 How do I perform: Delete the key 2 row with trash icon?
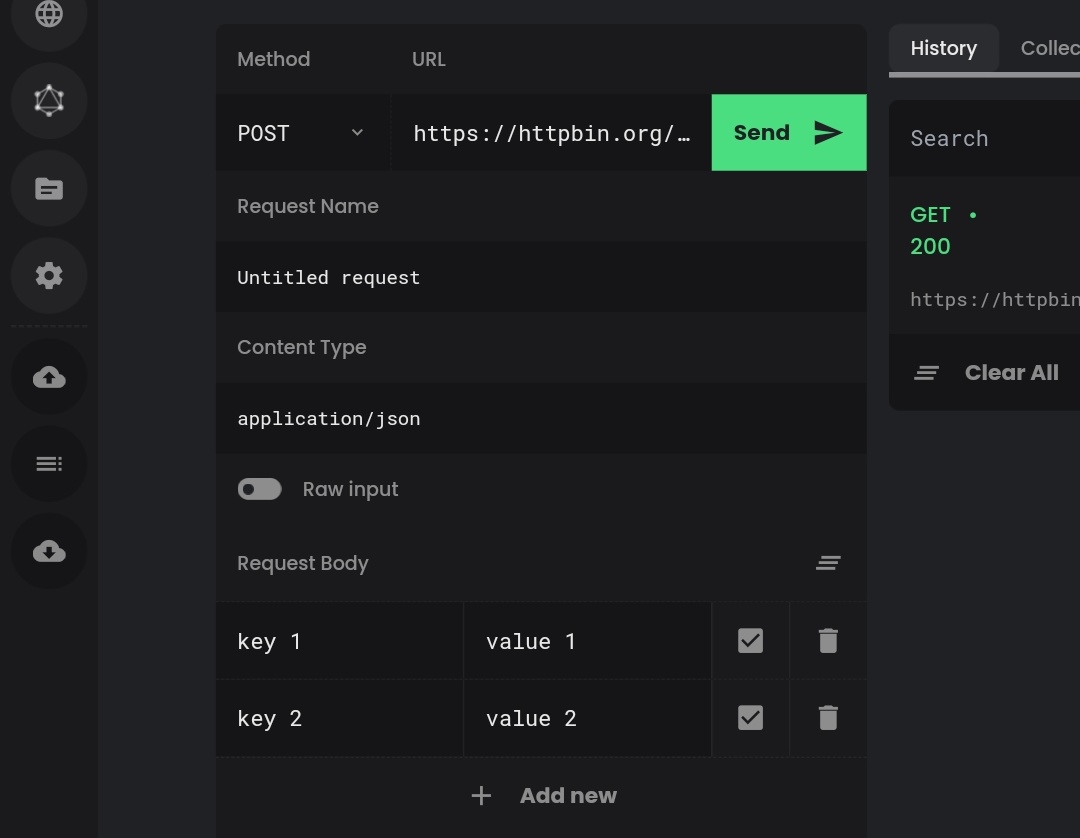pos(827,717)
